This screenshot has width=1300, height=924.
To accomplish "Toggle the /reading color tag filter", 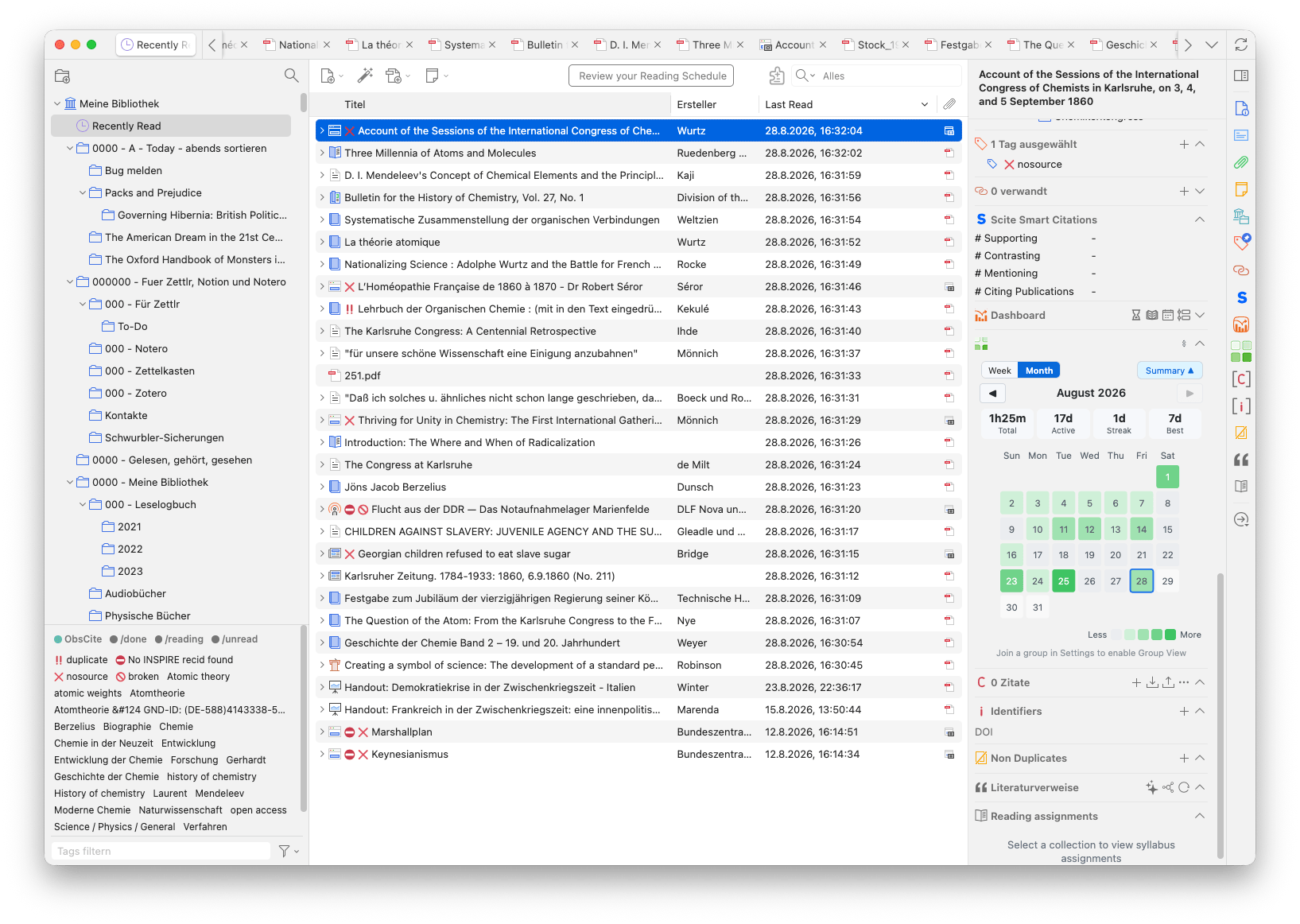I will coord(180,639).
